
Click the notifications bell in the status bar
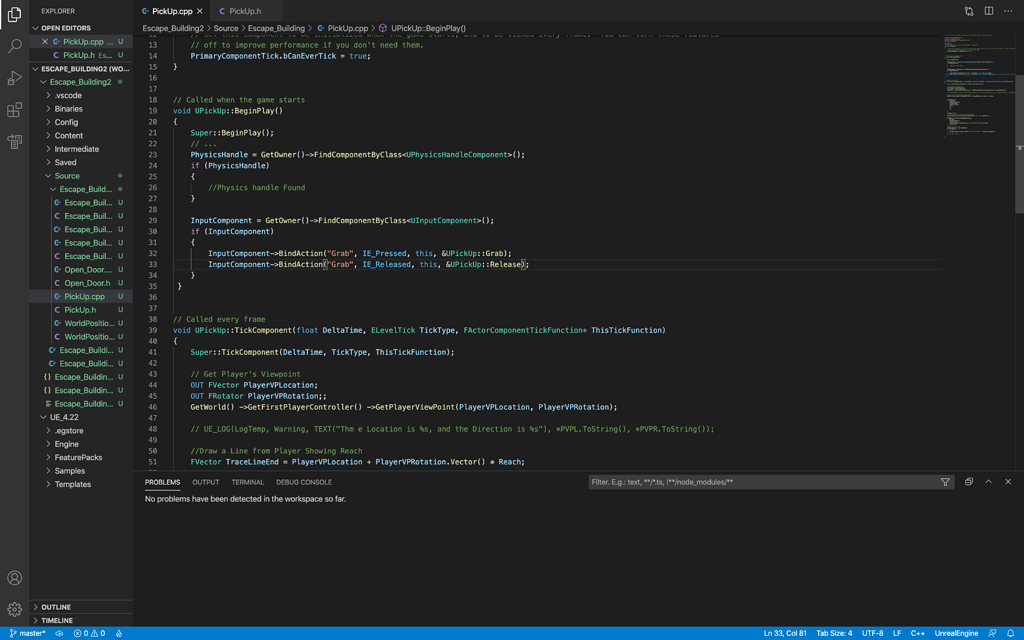pyautogui.click(x=1010, y=633)
